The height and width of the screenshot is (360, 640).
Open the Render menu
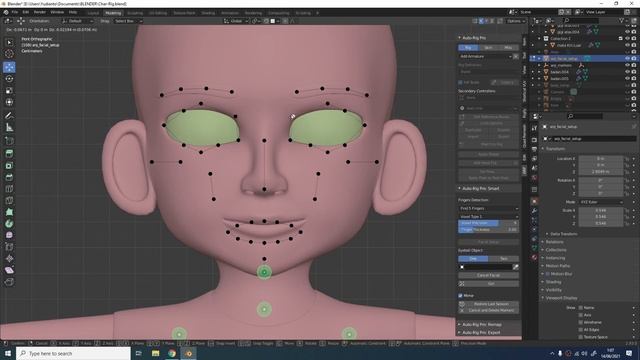40,12
